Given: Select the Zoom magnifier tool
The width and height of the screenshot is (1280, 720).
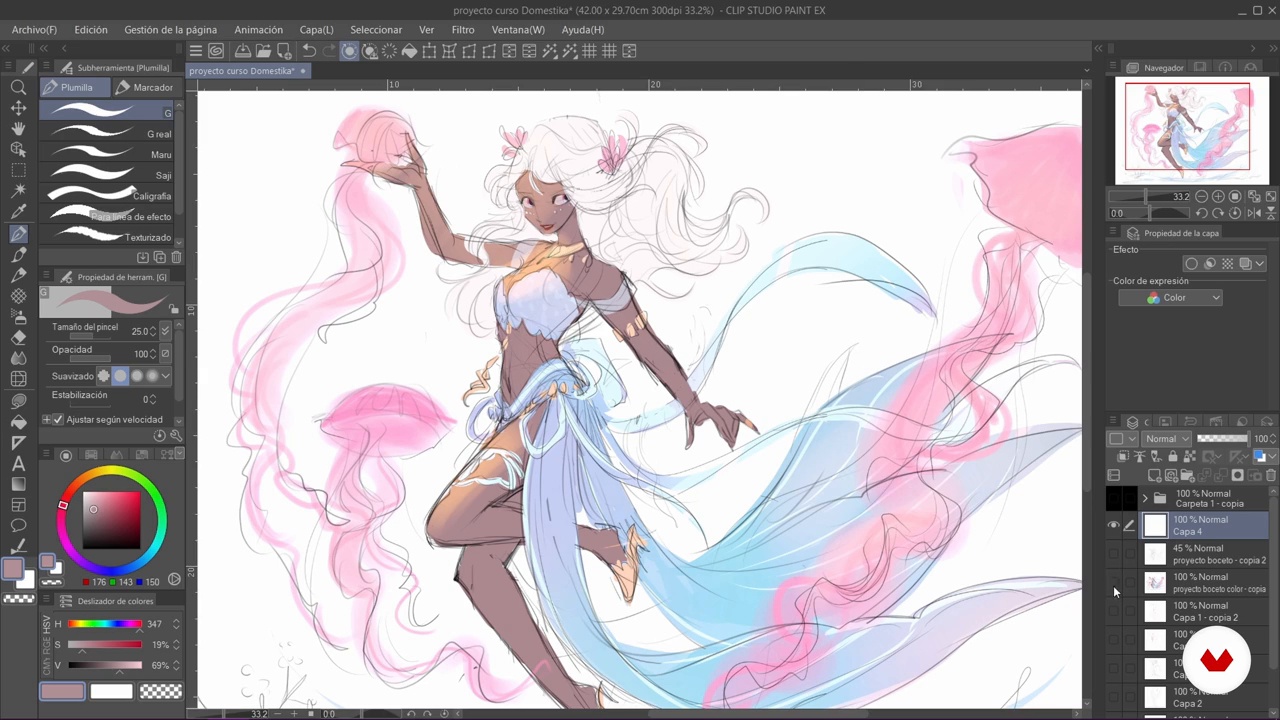Looking at the screenshot, I should (x=18, y=87).
